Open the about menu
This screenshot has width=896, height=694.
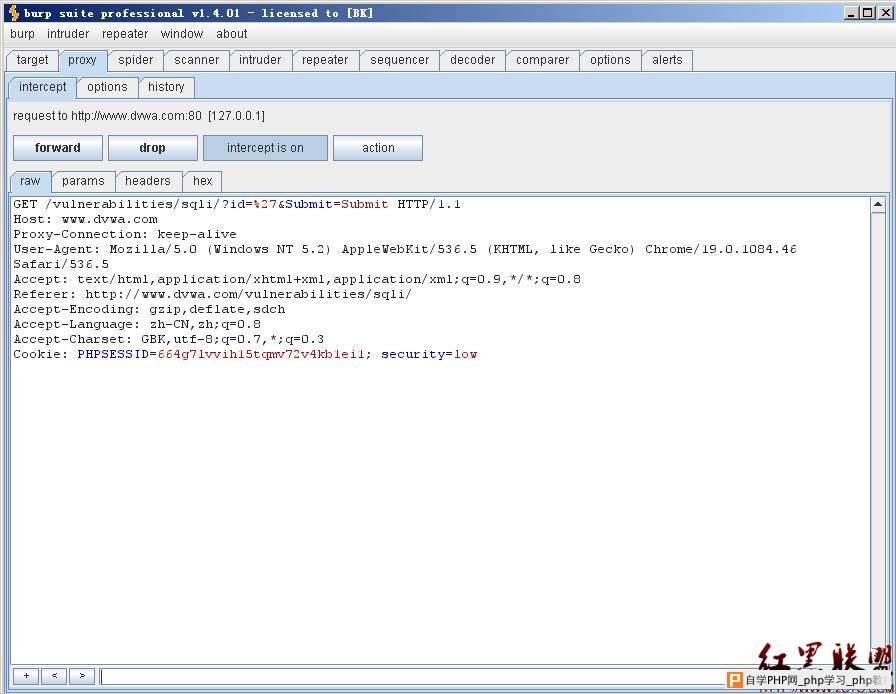[231, 34]
